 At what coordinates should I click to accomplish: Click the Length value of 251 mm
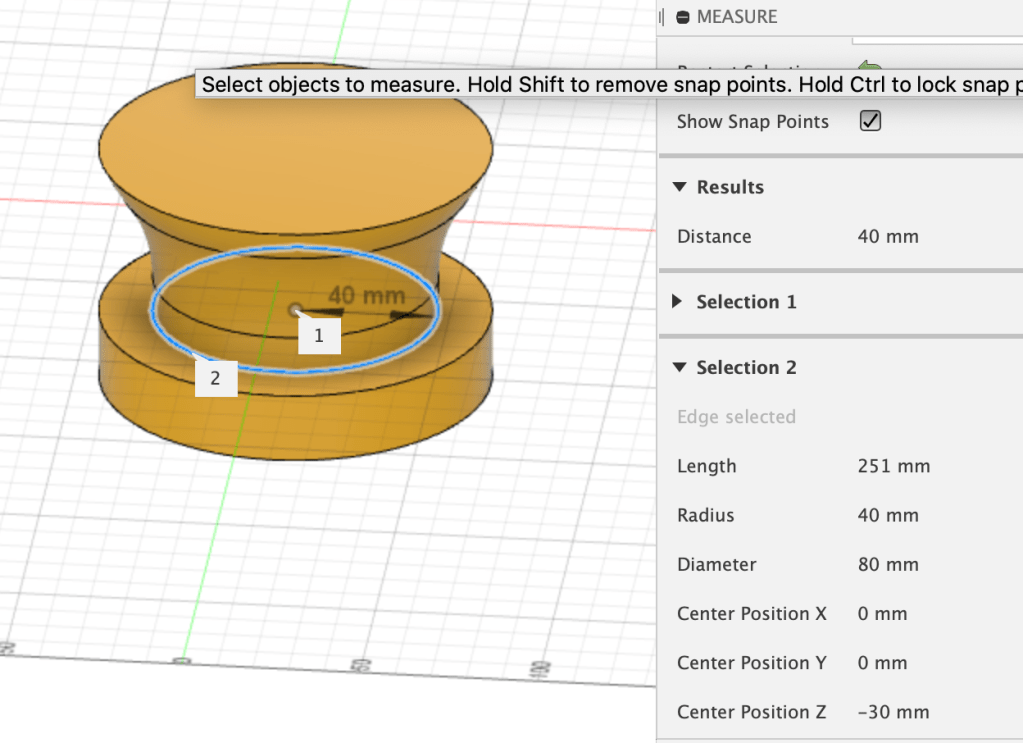tap(893, 466)
